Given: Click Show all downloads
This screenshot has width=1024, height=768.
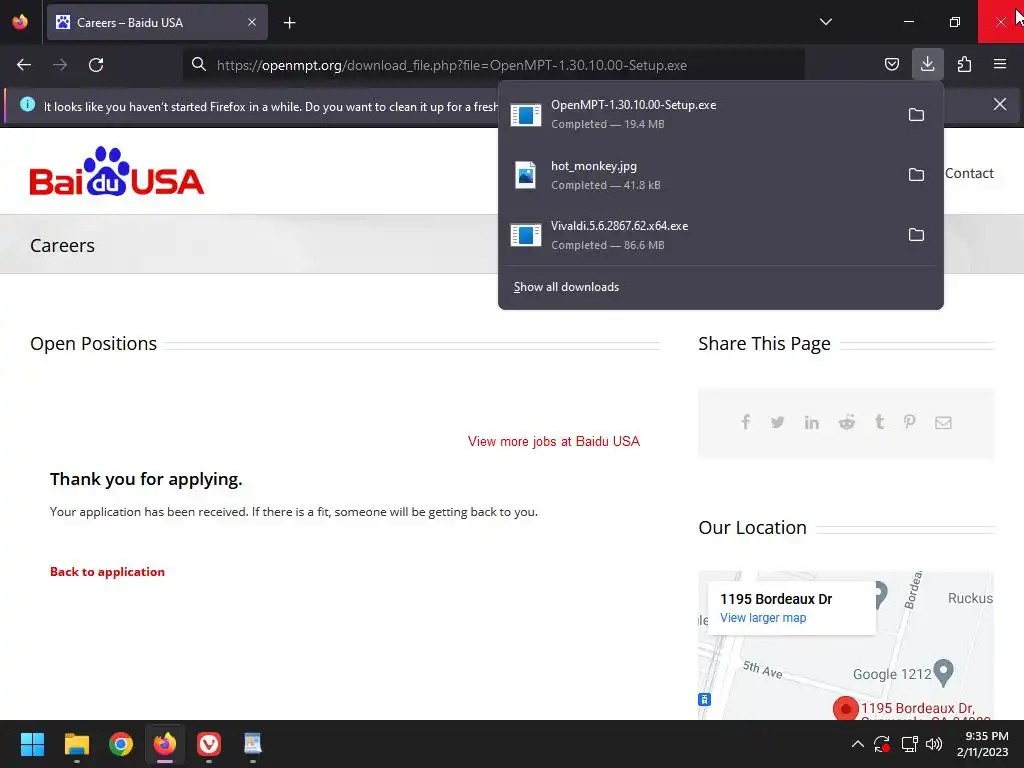Looking at the screenshot, I should 566,287.
